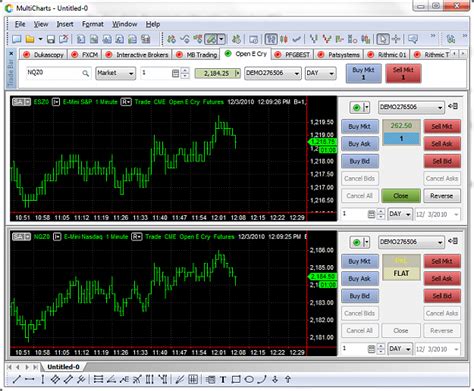This screenshot has height=391, width=474.
Task: Select the arrow down drawing tool
Action: [x=275, y=379]
